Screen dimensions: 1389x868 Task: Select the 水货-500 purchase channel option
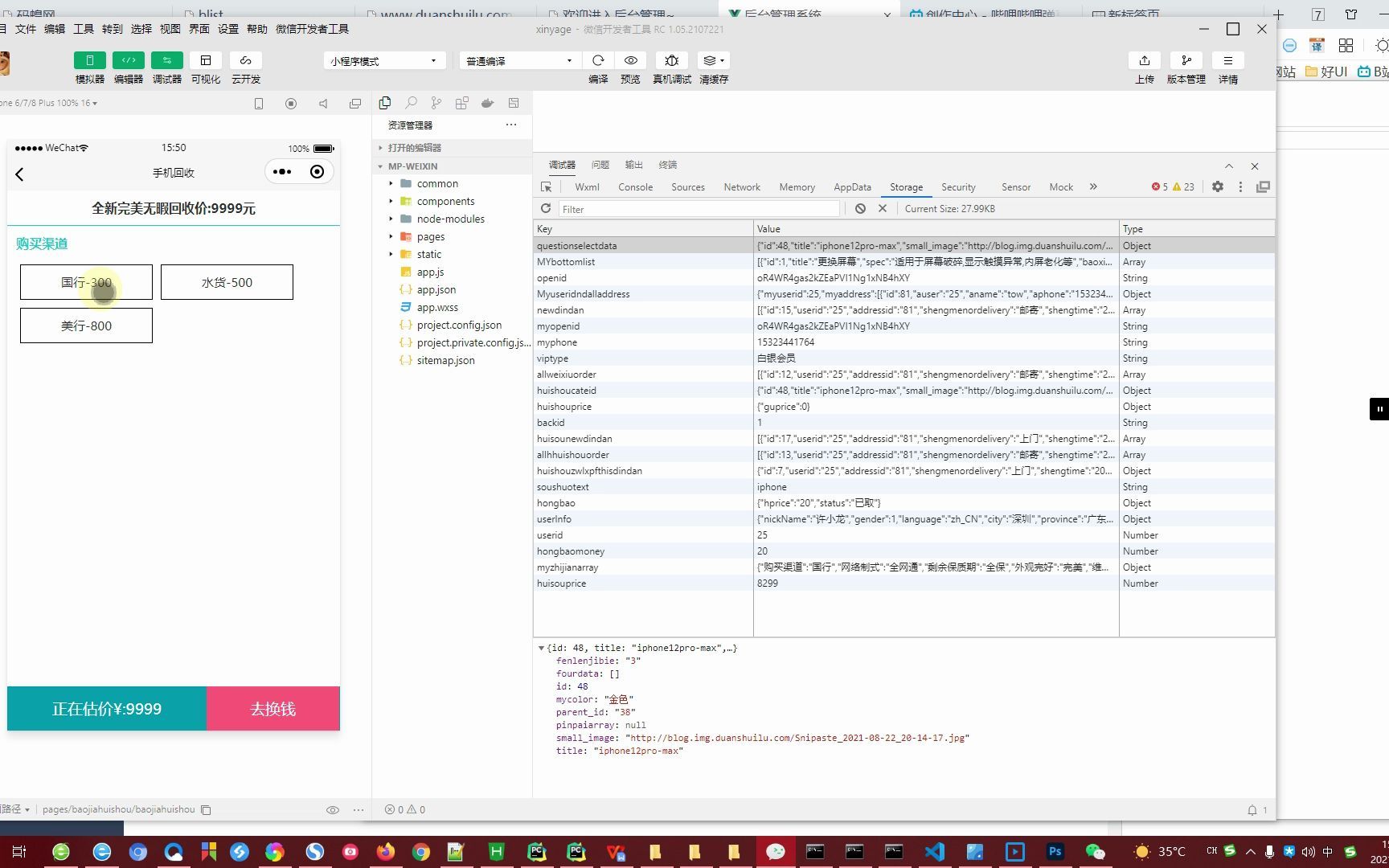pyautogui.click(x=227, y=282)
